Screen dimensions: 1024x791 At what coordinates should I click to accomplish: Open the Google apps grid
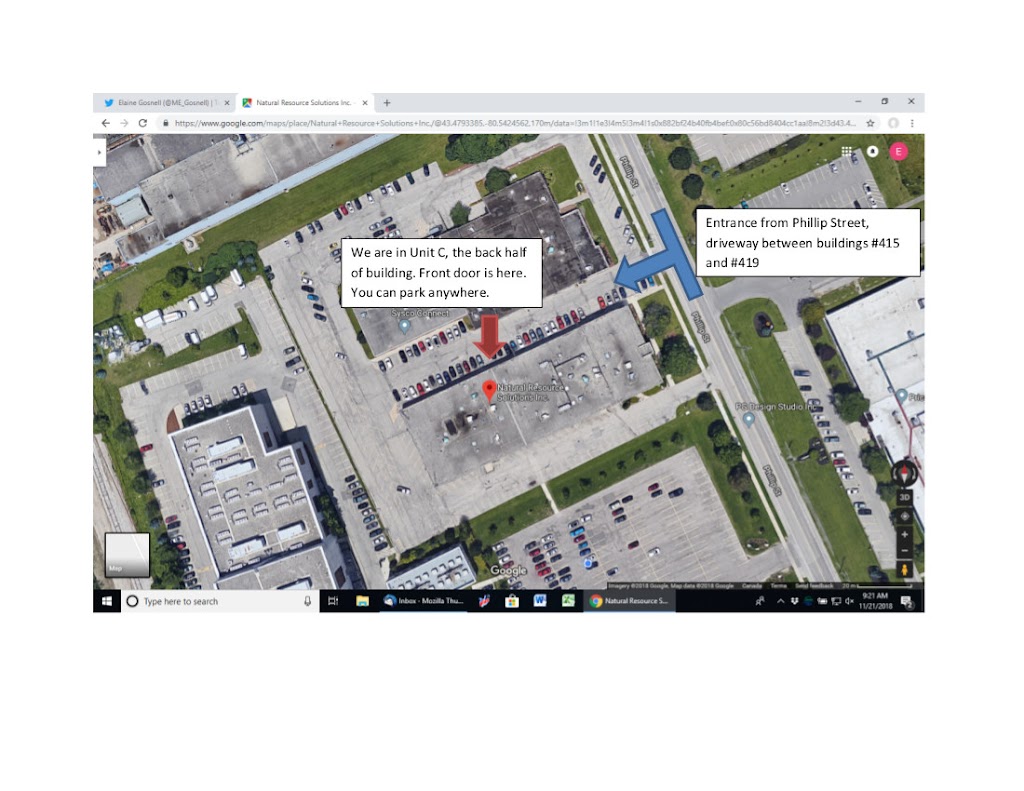click(846, 152)
